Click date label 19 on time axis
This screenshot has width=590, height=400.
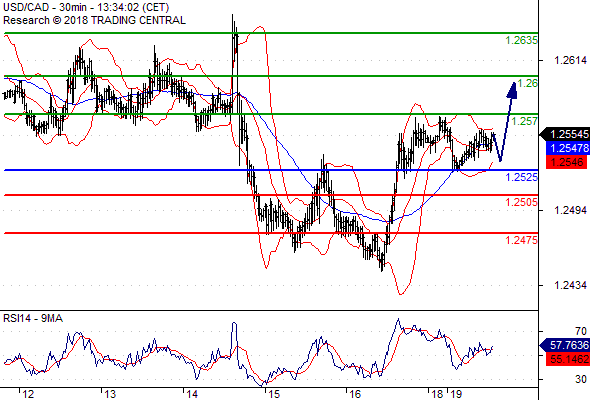(x=456, y=394)
